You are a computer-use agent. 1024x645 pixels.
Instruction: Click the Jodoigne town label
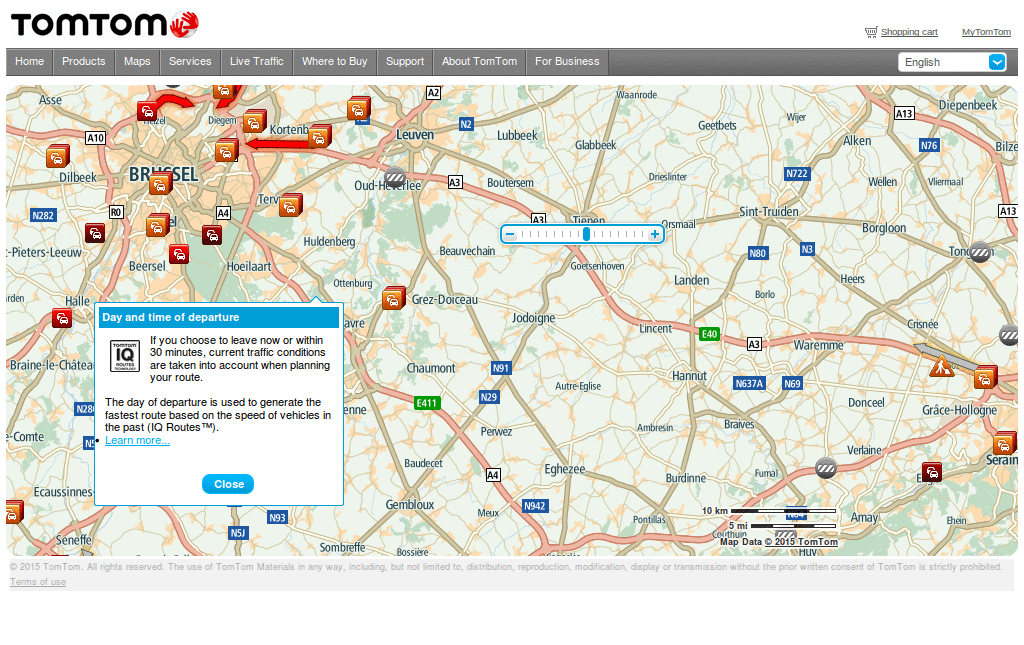click(534, 318)
